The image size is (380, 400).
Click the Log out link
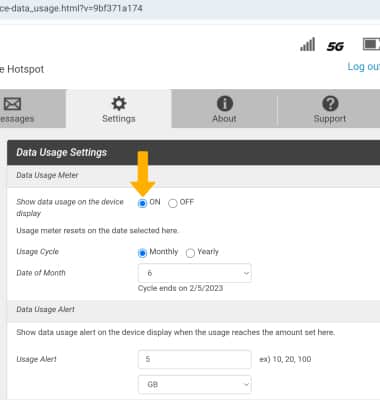(x=364, y=67)
